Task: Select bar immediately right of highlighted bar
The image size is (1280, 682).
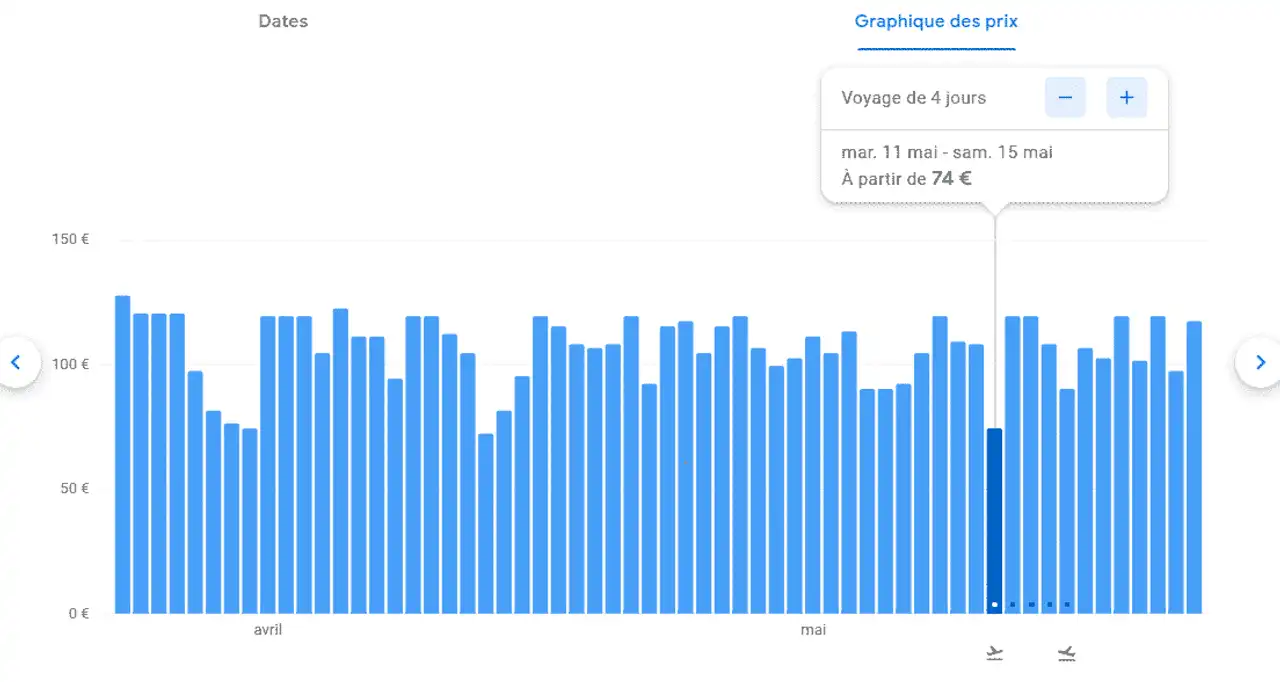Action: coord(1012,465)
